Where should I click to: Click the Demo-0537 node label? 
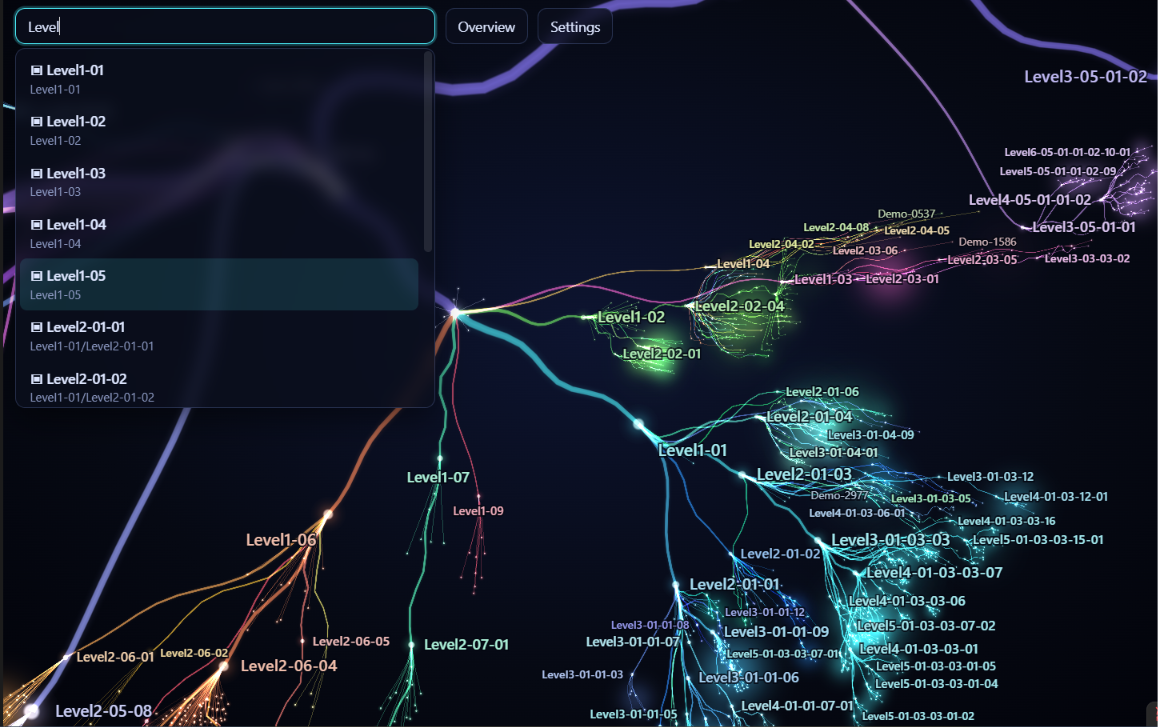[906, 214]
